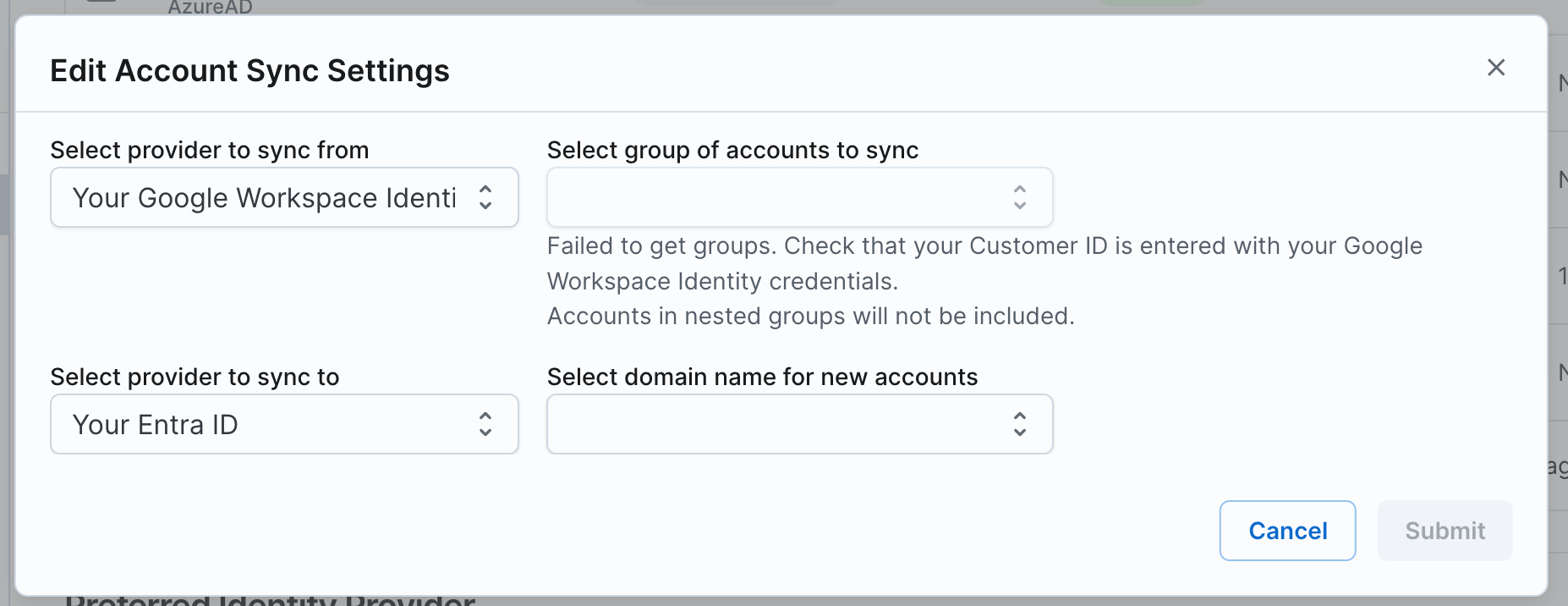Click the 'Select provider to sync from' label
Viewport: 1568px width, 606px height.
[x=210, y=151]
